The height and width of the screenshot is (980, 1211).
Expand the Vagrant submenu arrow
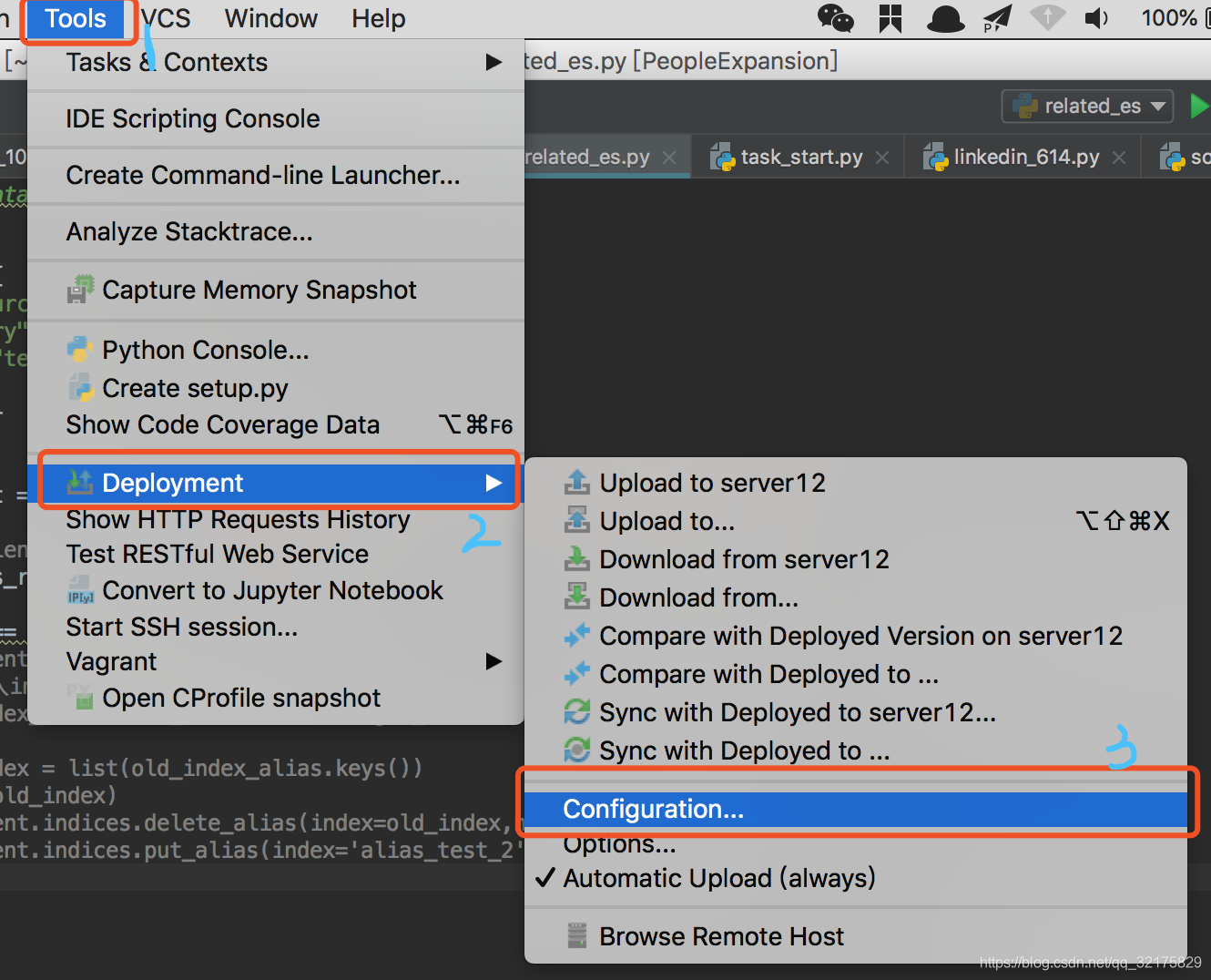point(494,661)
